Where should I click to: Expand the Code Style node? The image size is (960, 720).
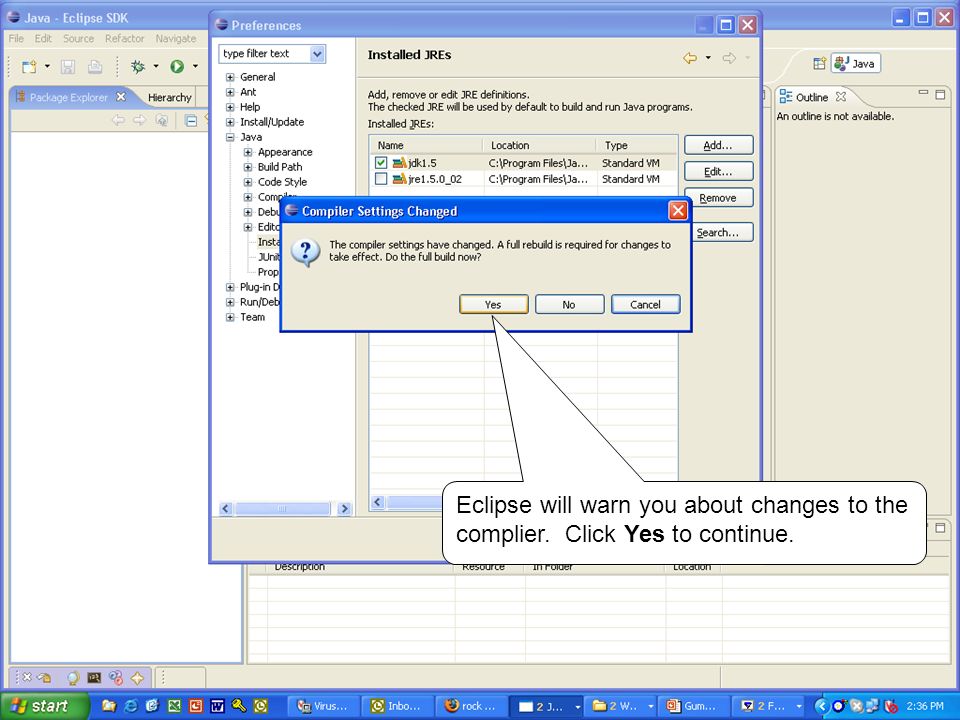[248, 182]
